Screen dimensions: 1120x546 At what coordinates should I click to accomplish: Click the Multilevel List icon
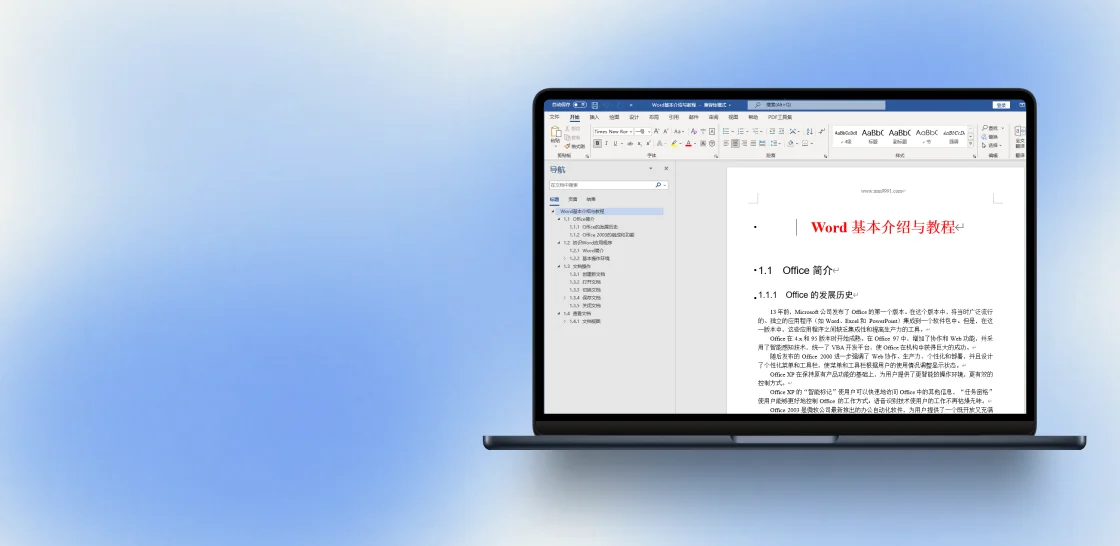(756, 131)
